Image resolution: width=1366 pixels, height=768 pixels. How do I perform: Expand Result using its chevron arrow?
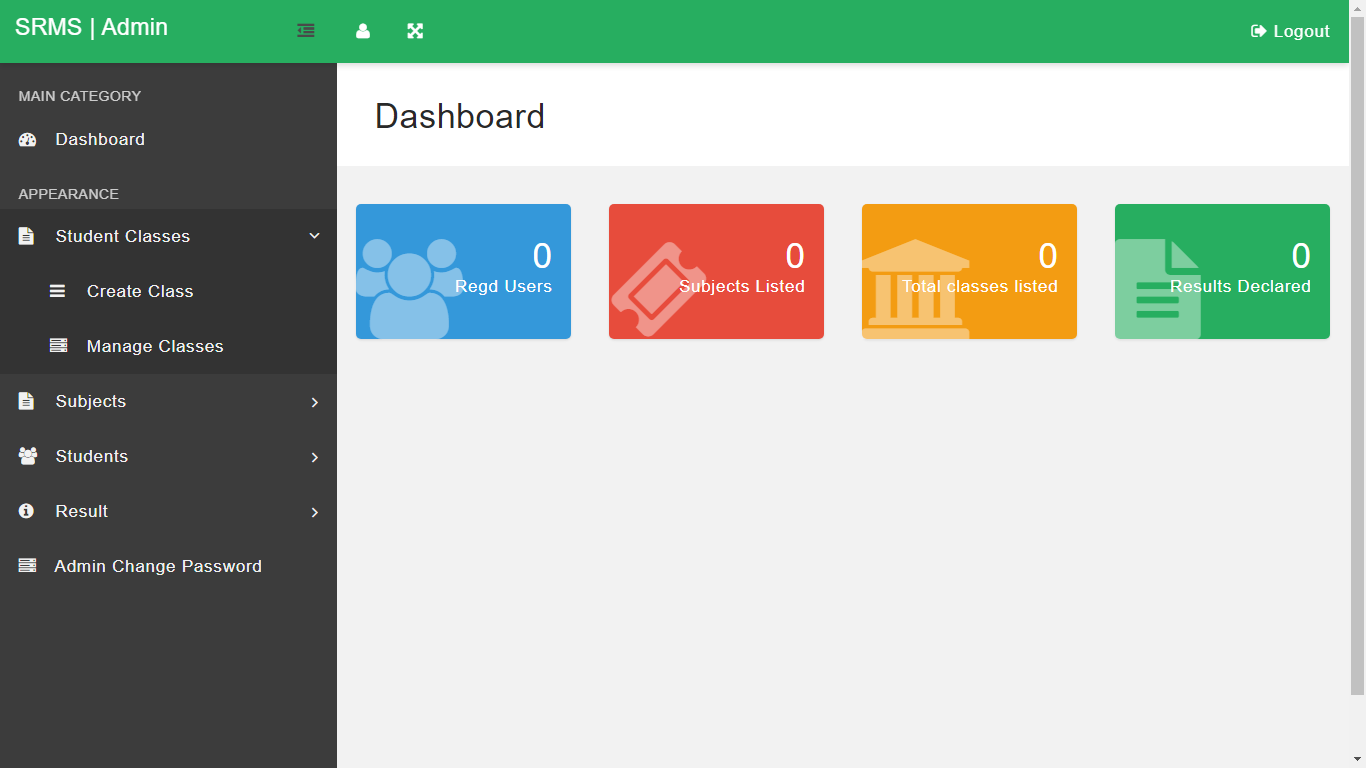pos(315,512)
